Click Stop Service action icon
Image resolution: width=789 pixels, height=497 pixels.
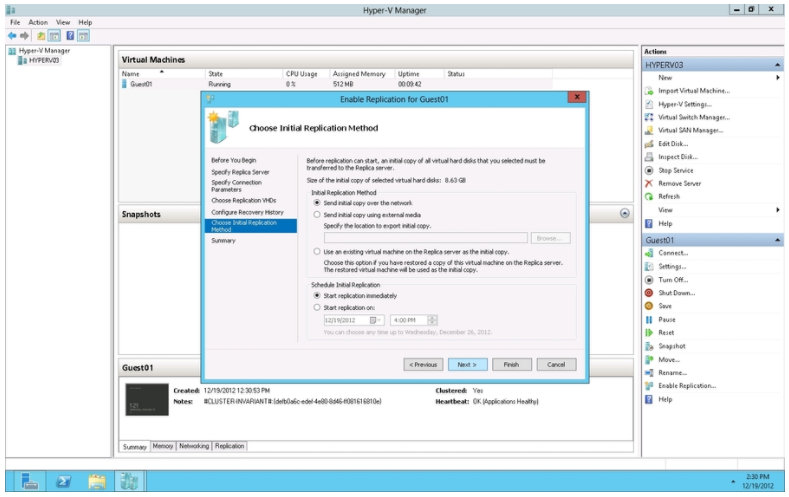click(649, 171)
